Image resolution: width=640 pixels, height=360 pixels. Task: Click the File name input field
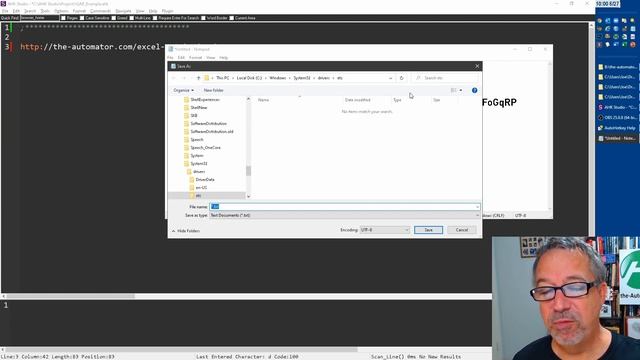(x=344, y=207)
